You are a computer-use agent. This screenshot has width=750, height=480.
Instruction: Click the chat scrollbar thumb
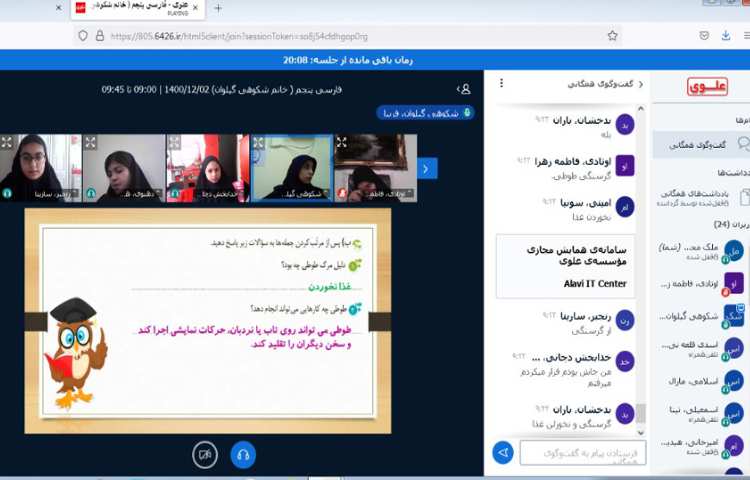coord(641,413)
